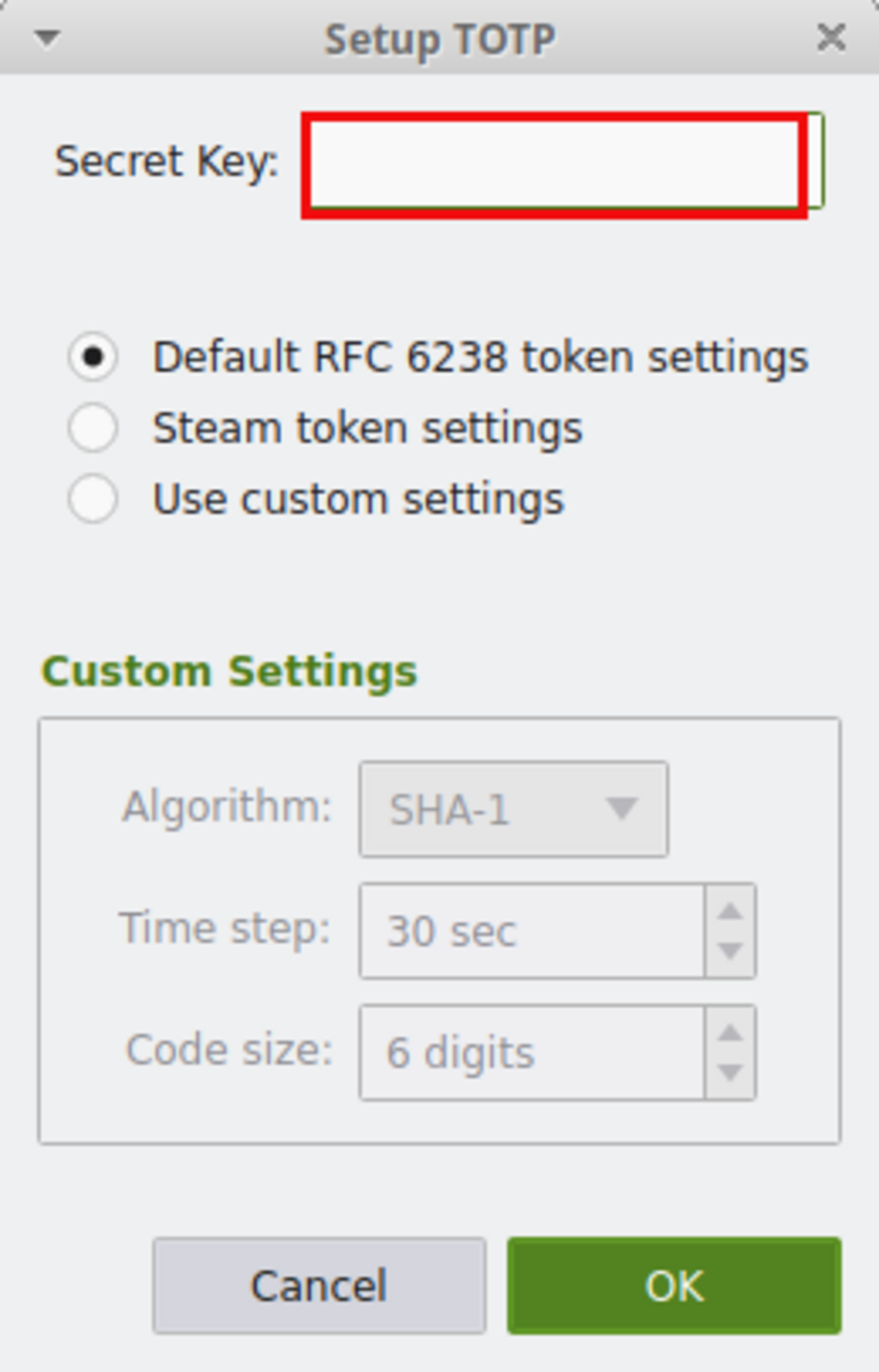Click the Setup TOTP title bar text

(439, 39)
